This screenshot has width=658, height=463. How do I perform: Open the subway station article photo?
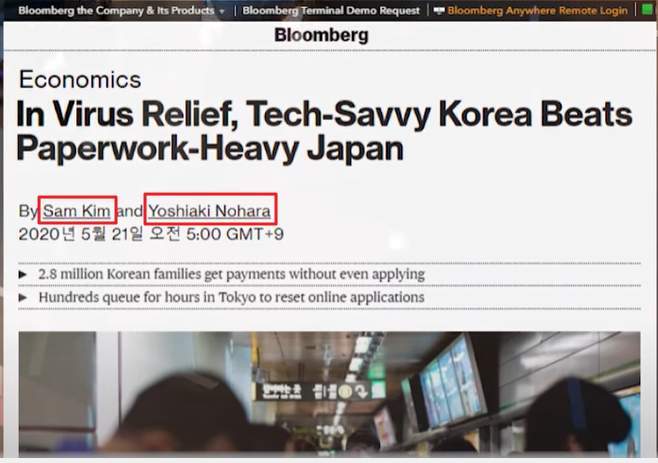point(329,394)
